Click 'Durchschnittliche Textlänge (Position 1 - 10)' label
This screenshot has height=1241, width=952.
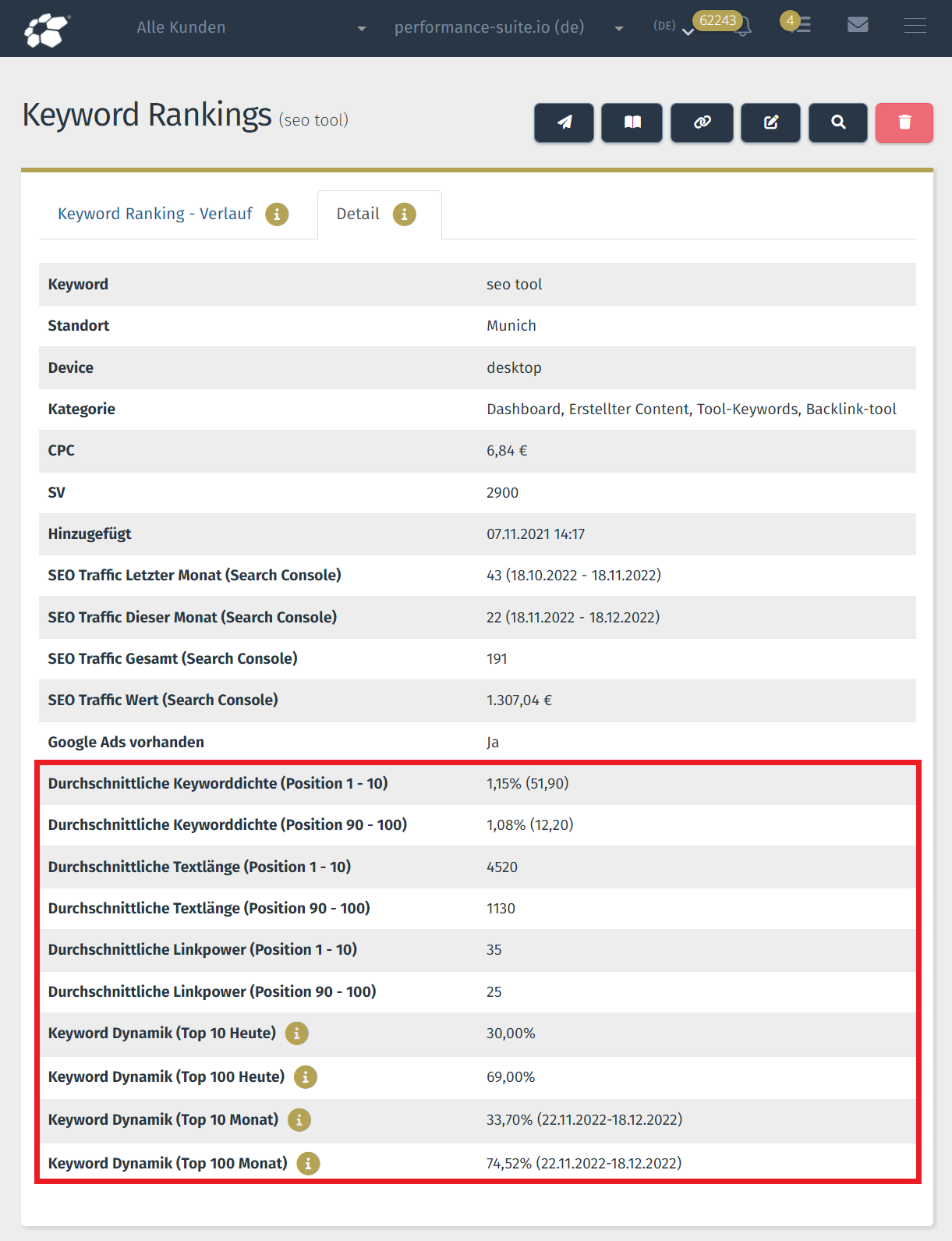(200, 867)
